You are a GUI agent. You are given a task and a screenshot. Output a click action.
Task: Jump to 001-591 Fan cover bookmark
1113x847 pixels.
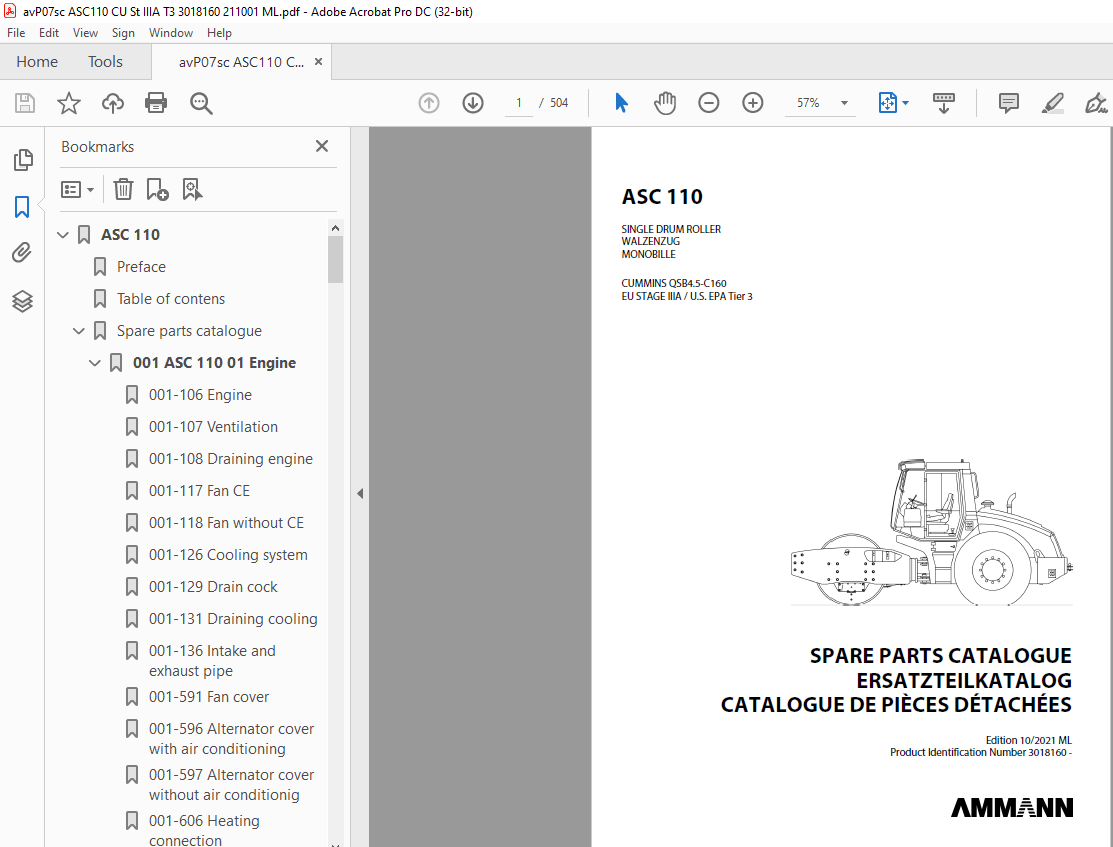coord(209,697)
